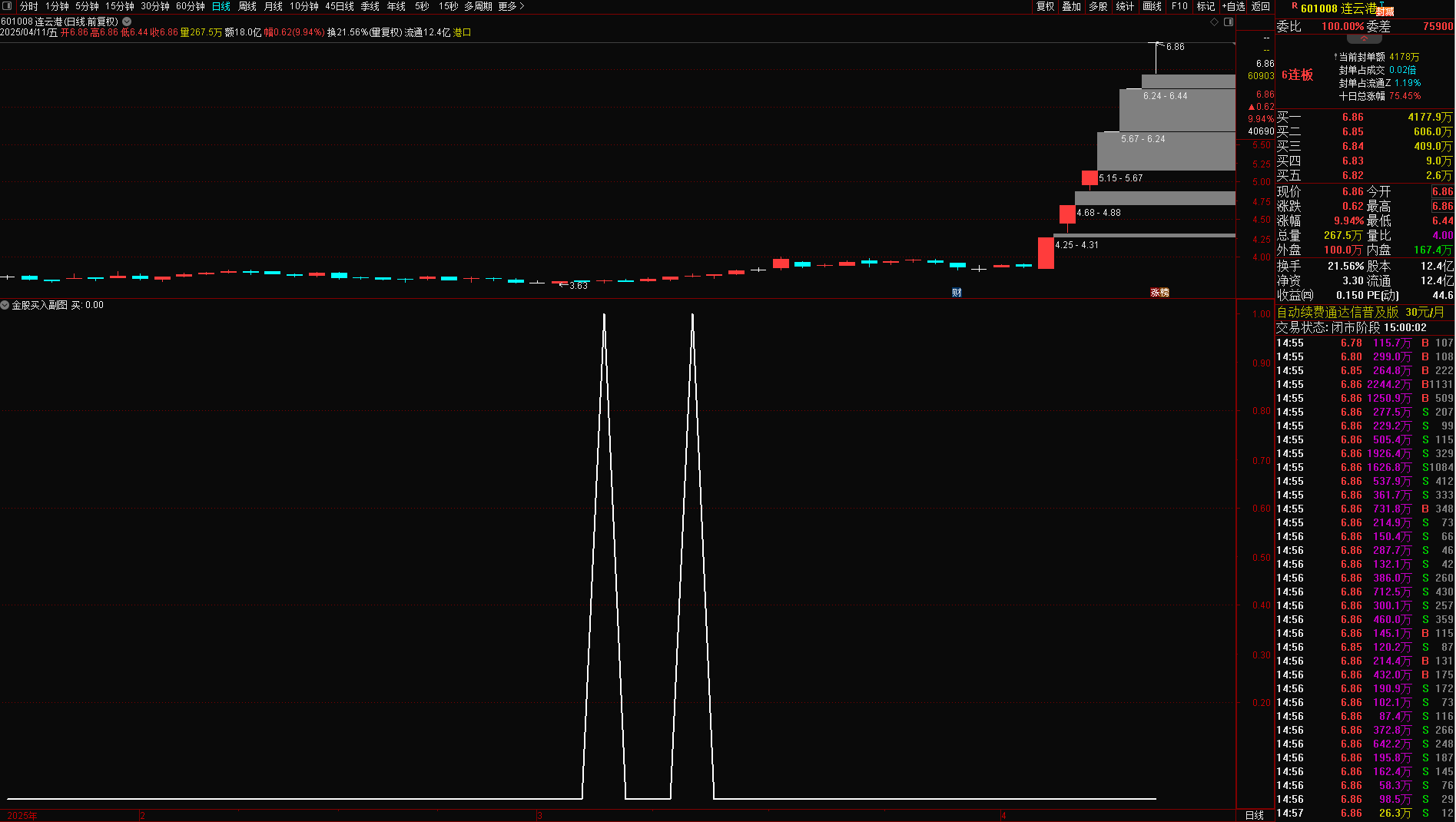The width and height of the screenshot is (1456, 822).
Task: Expand 金股买入副图 indicator dropdown
Action: pos(5,305)
